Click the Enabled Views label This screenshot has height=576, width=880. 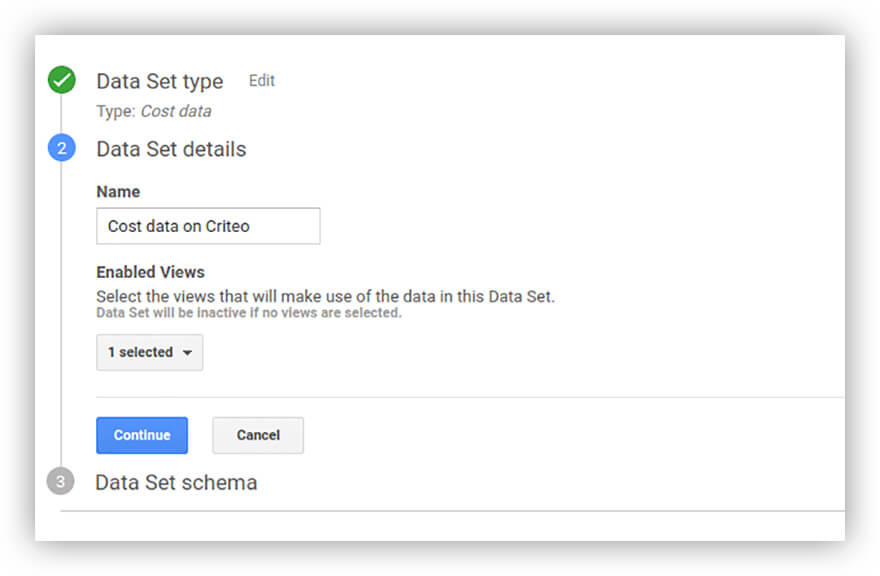coord(150,272)
